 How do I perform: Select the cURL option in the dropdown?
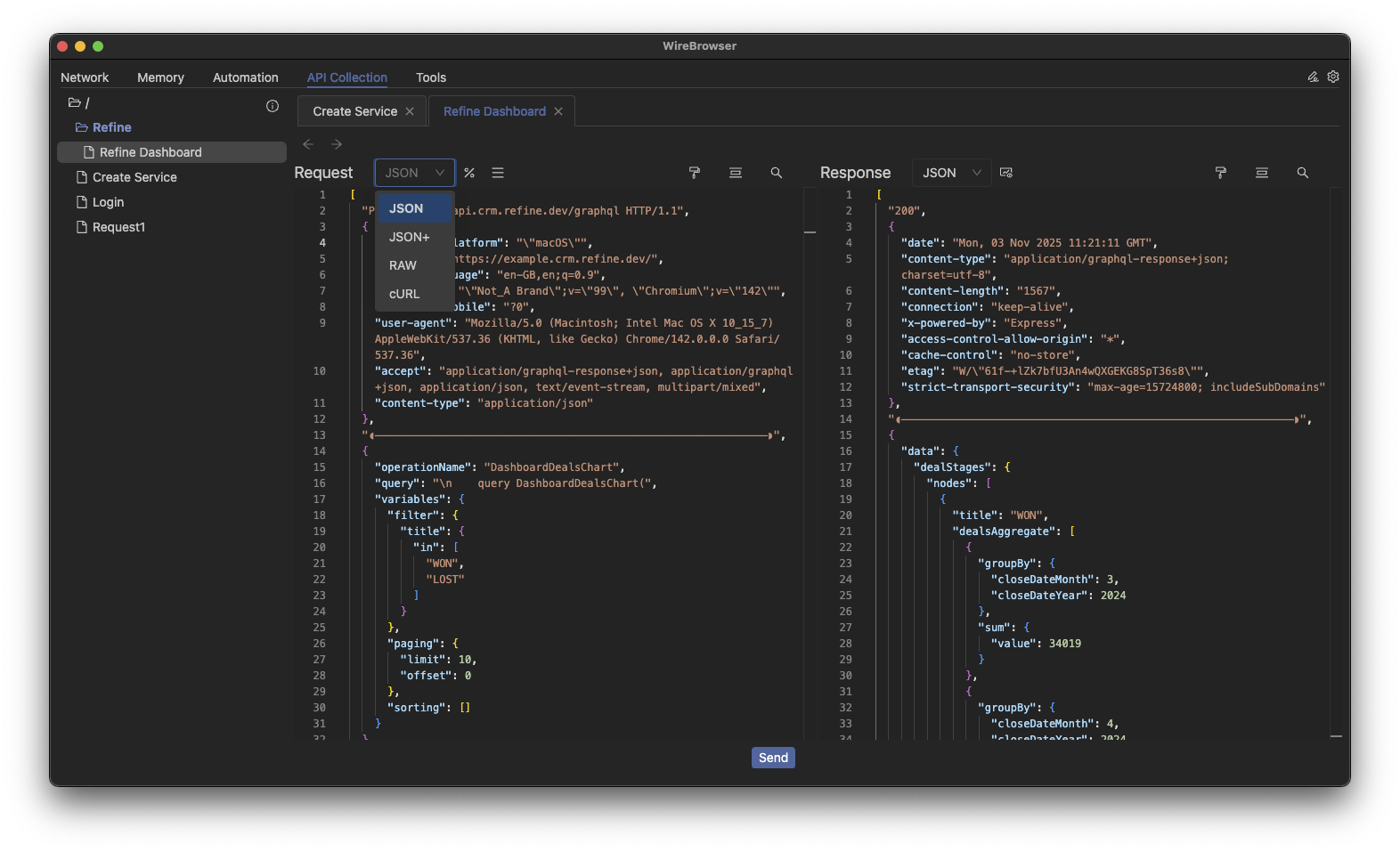click(404, 294)
